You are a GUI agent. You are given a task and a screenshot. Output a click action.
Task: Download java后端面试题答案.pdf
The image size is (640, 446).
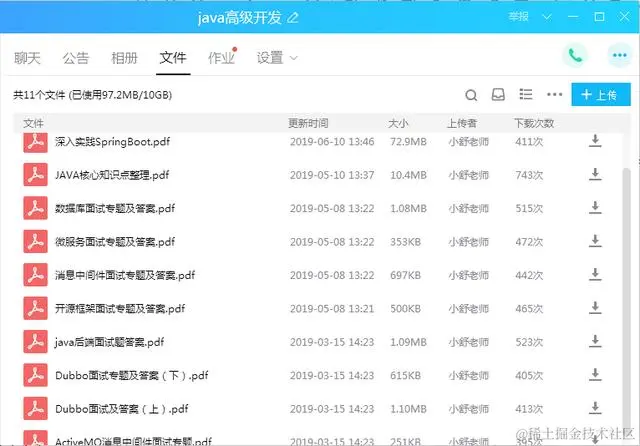[595, 341]
